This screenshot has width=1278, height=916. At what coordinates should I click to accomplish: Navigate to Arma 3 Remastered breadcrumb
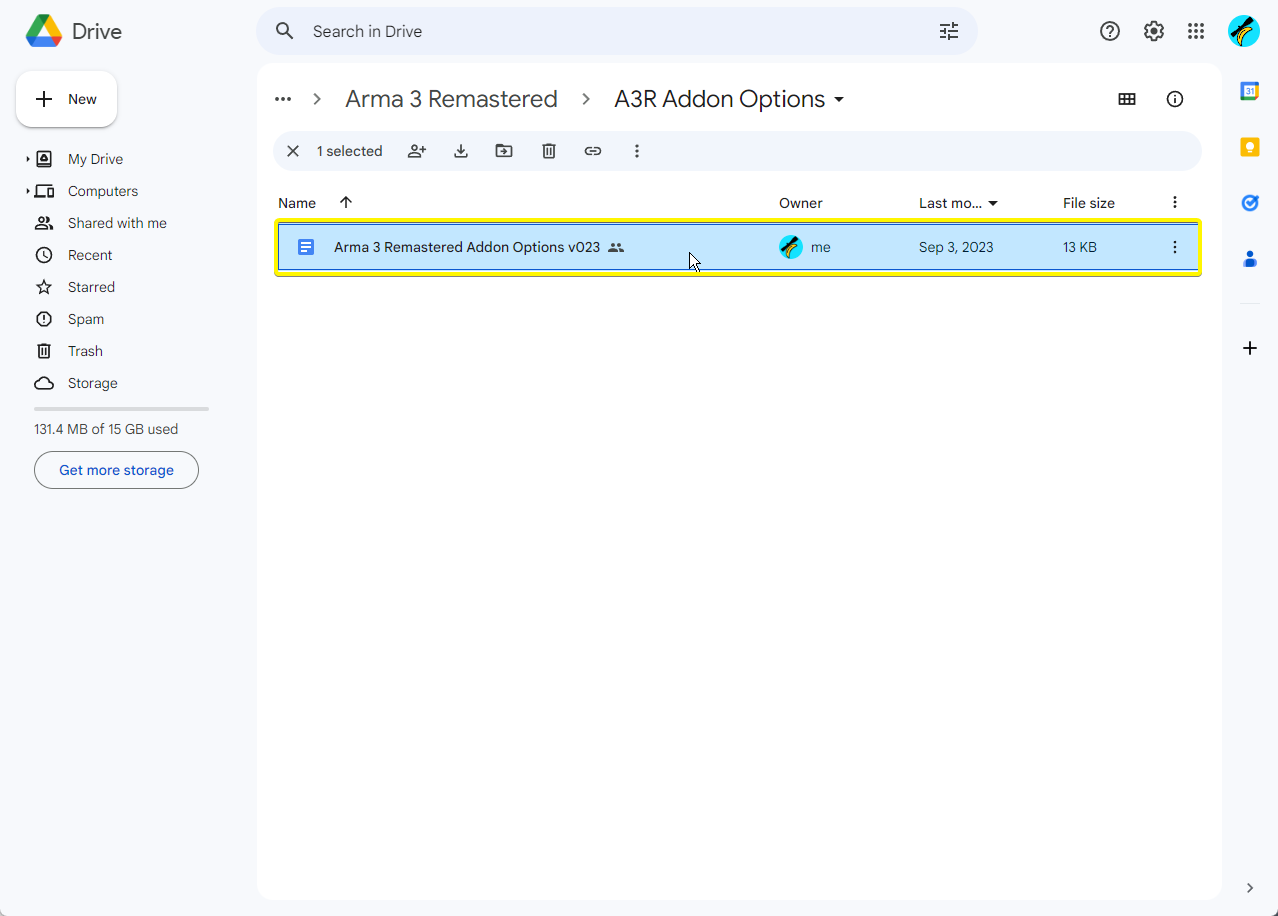(451, 99)
